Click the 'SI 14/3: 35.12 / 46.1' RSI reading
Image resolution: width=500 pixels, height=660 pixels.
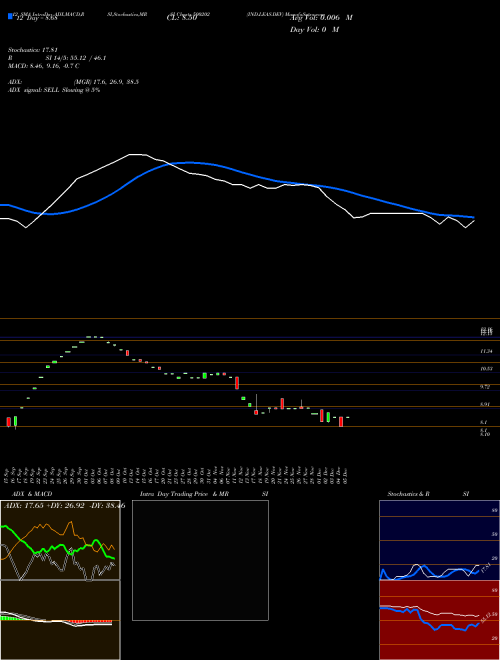point(76,58)
